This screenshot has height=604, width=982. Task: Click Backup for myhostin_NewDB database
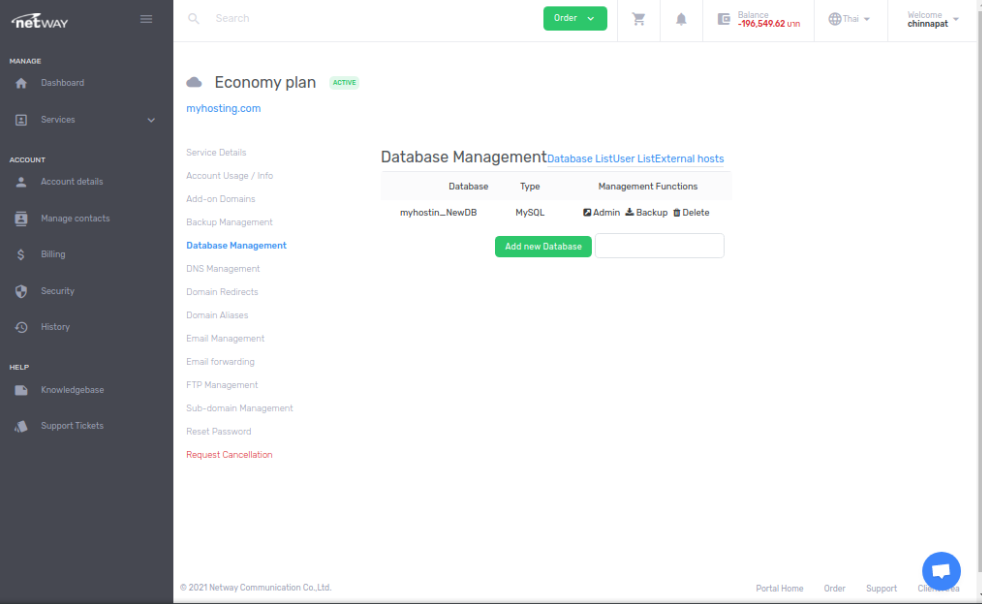coord(646,213)
